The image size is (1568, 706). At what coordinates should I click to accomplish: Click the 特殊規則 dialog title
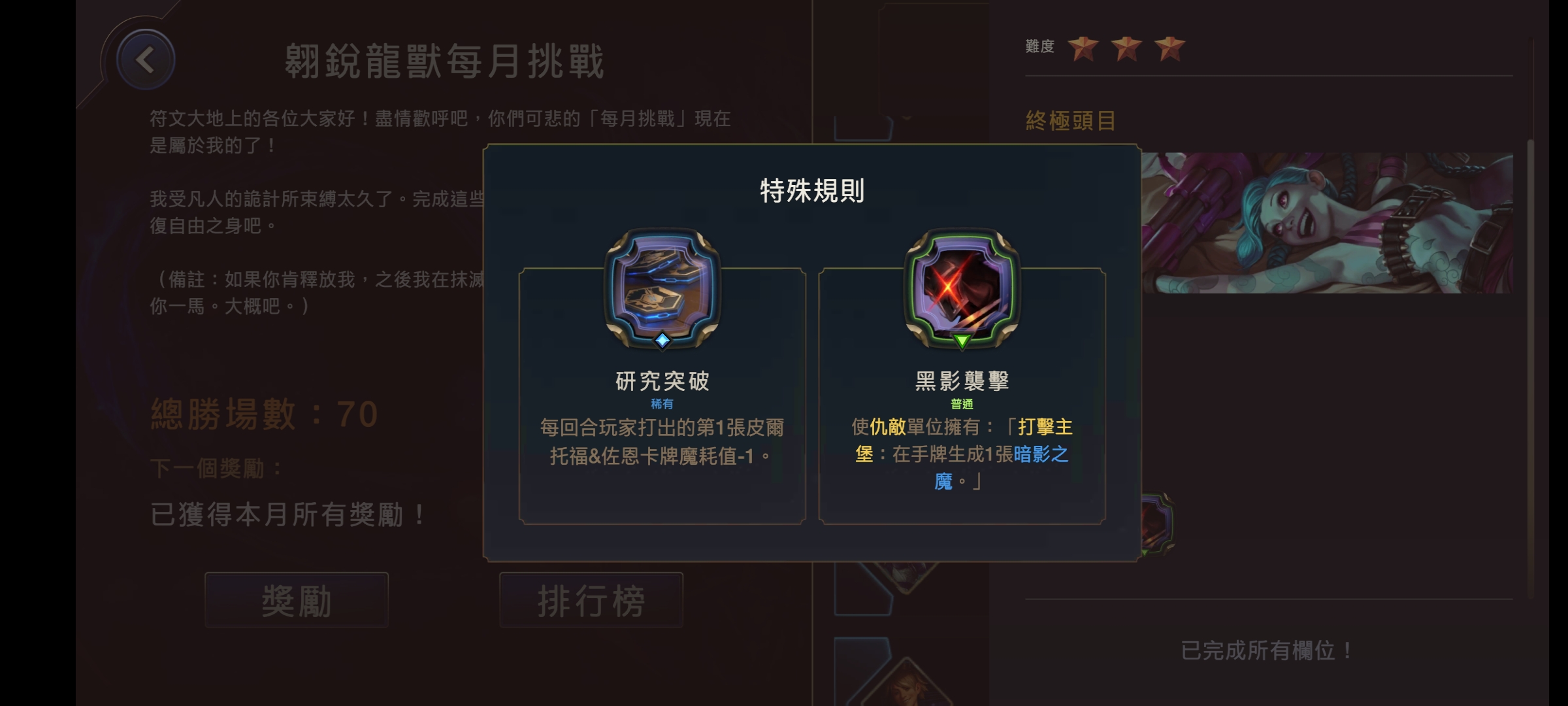click(812, 191)
